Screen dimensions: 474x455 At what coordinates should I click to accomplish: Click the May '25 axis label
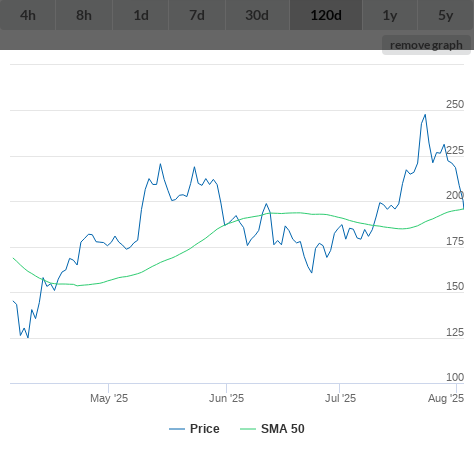(x=109, y=398)
